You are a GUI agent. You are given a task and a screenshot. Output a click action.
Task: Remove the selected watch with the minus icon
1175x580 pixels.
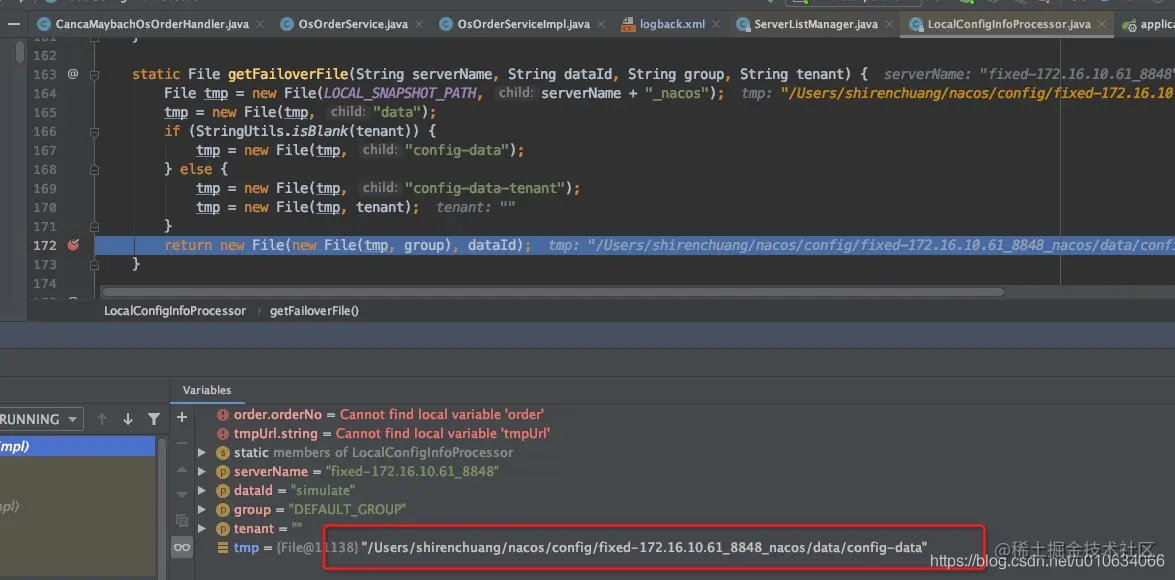click(x=181, y=443)
